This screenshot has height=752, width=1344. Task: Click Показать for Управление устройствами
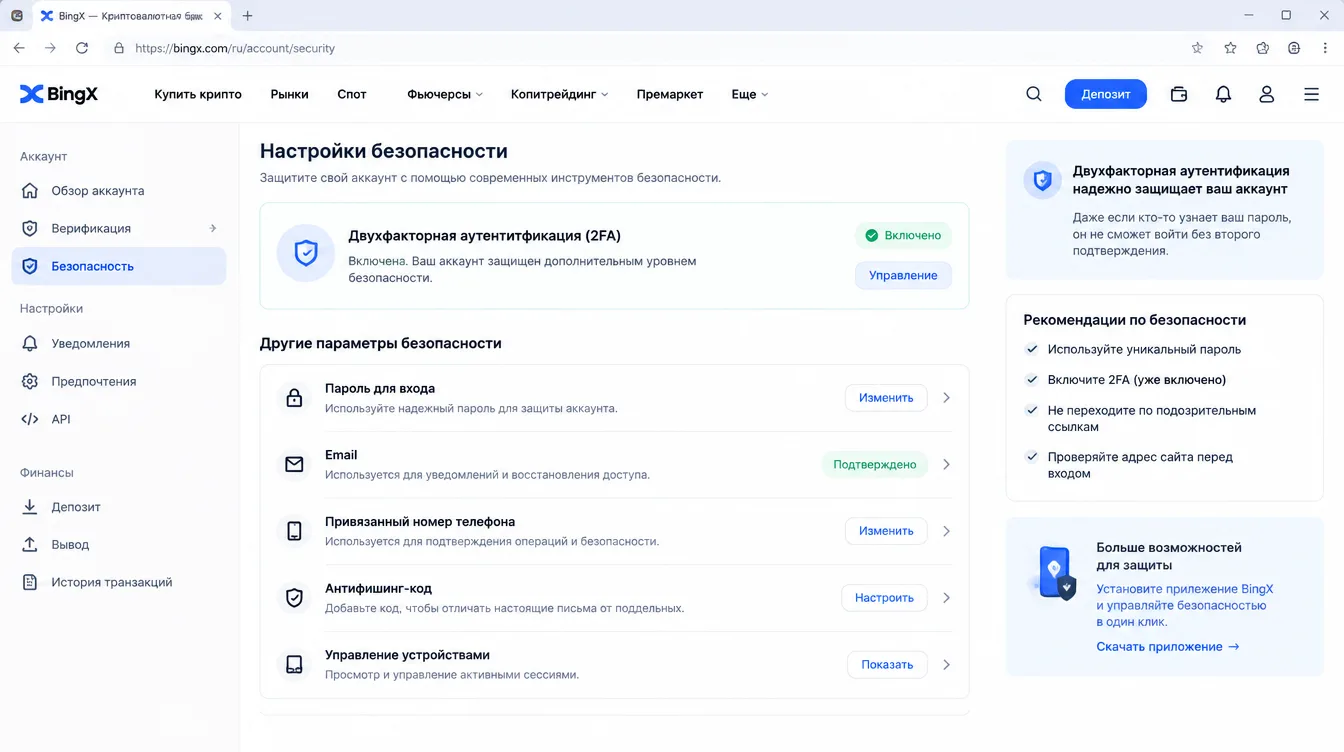[887, 664]
